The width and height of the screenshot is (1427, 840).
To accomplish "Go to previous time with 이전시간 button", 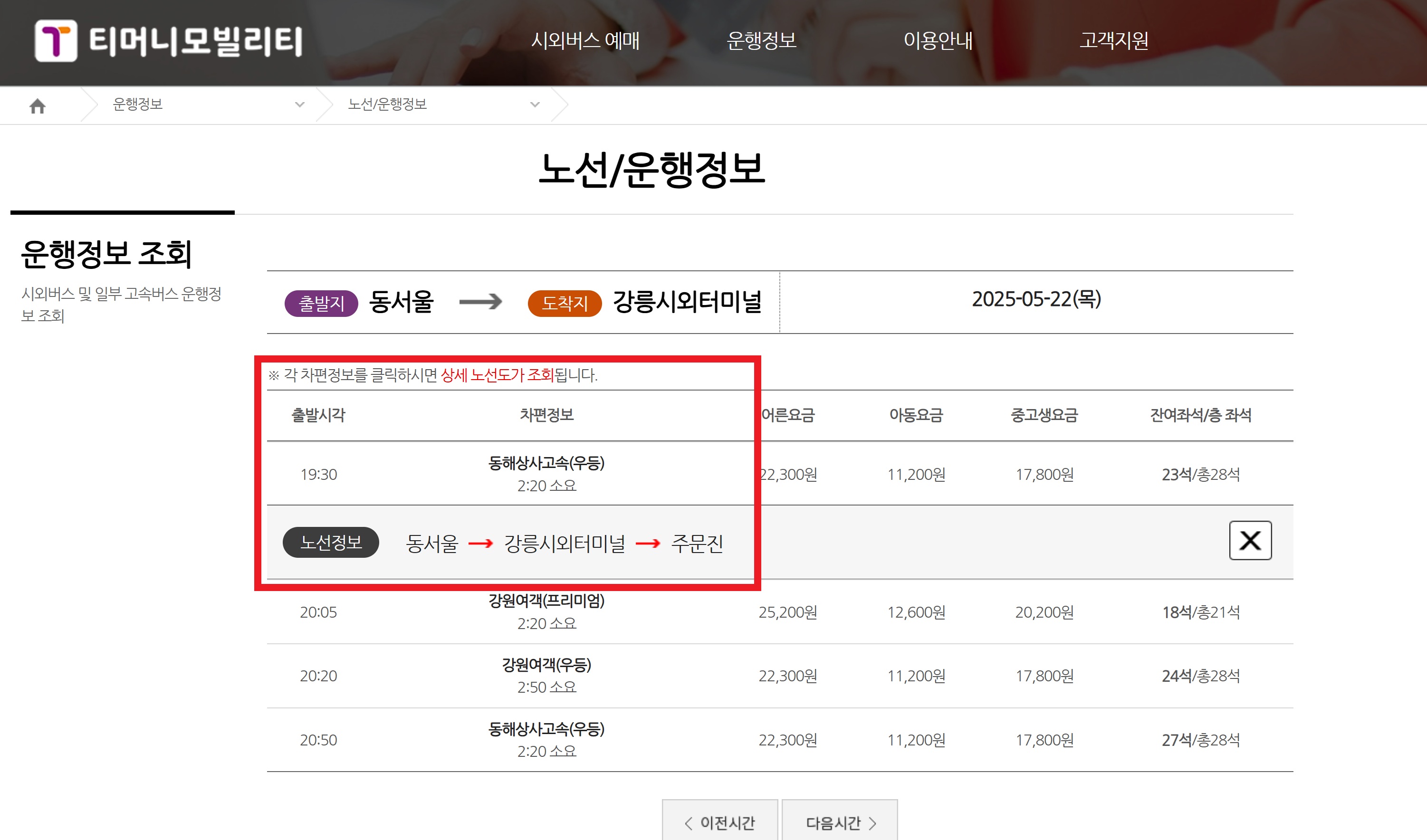I will [720, 822].
